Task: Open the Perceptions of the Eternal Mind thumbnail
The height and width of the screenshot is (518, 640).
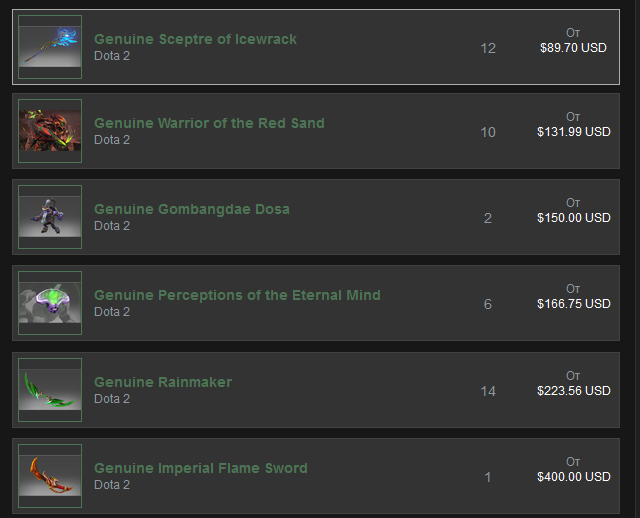Action: pyautogui.click(x=50, y=303)
